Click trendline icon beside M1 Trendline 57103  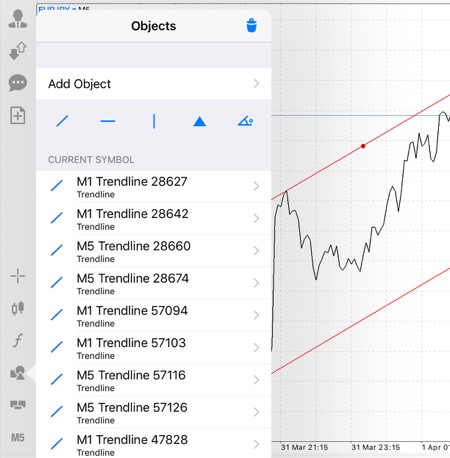(57, 347)
